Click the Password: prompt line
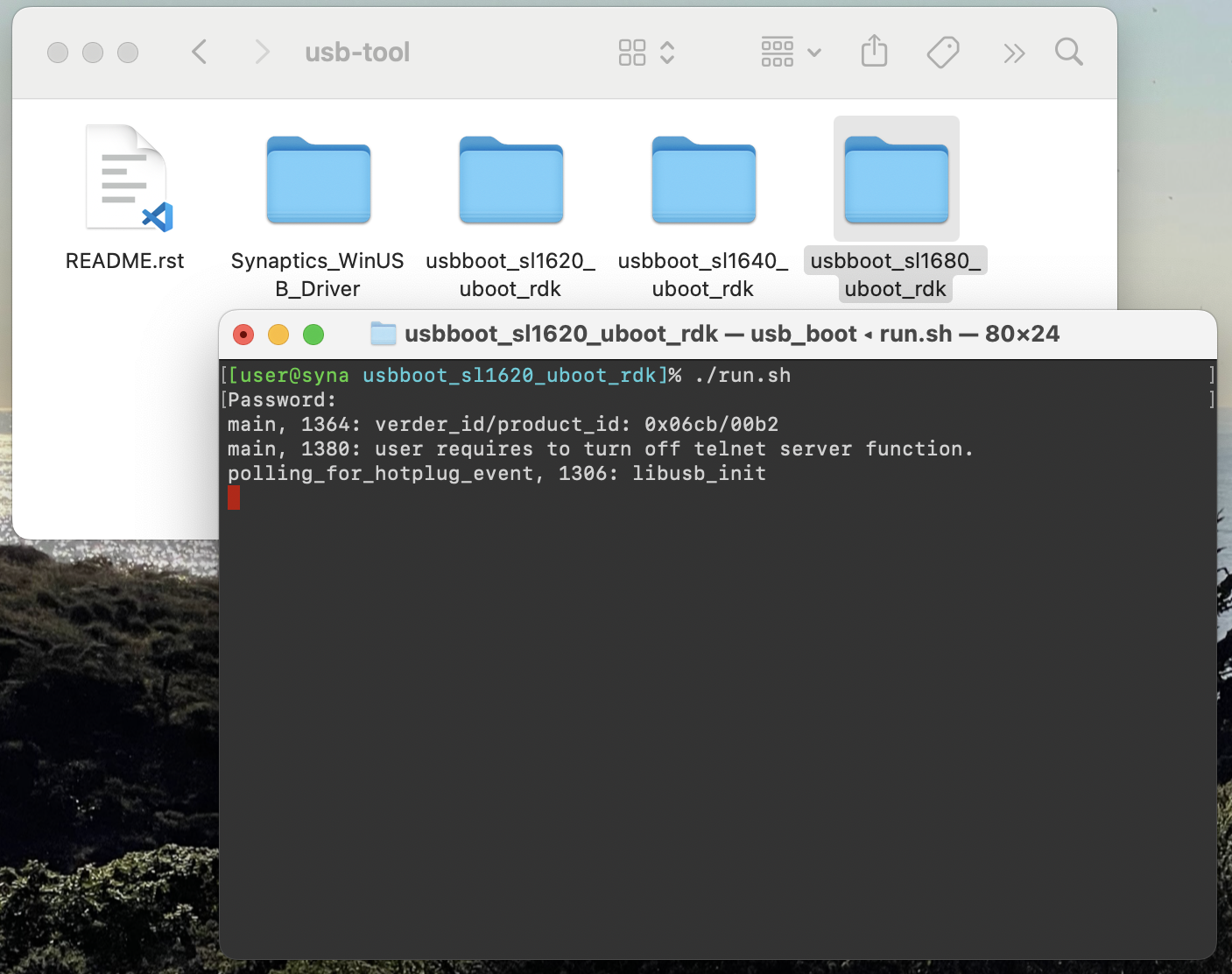This screenshot has height=974, width=1232. pos(282,399)
